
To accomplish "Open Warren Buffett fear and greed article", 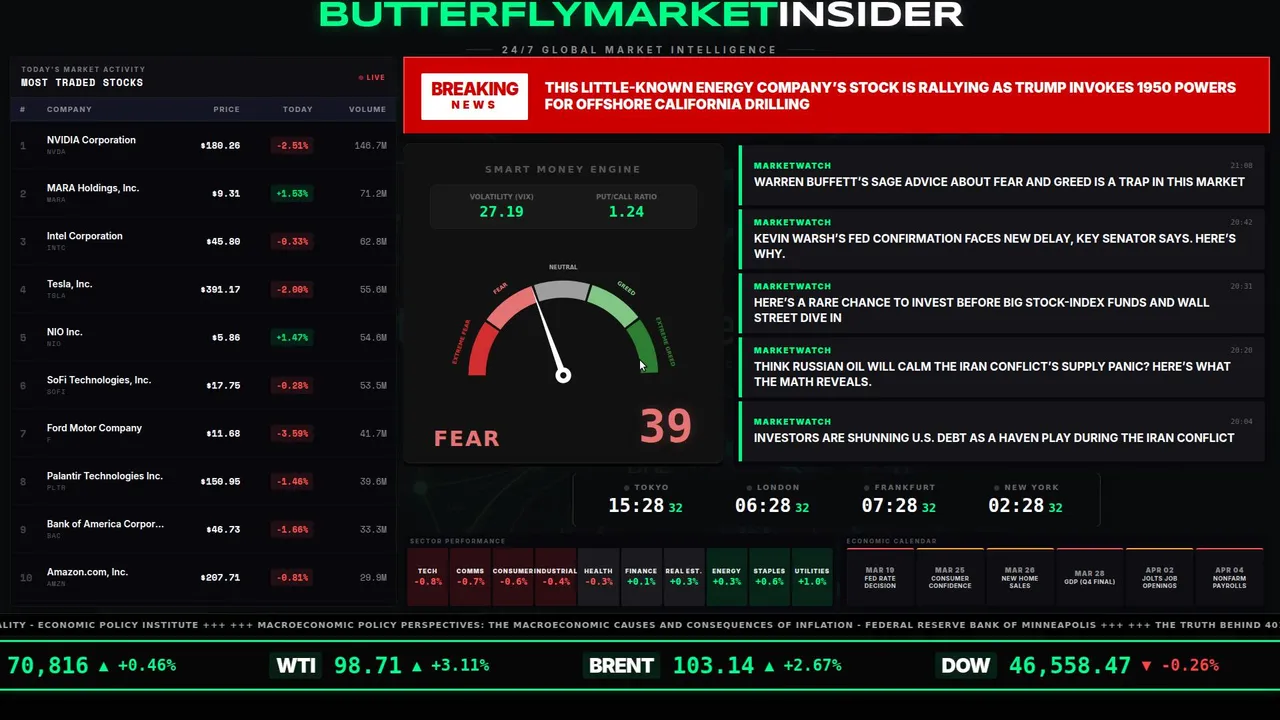I will click(x=1002, y=174).
